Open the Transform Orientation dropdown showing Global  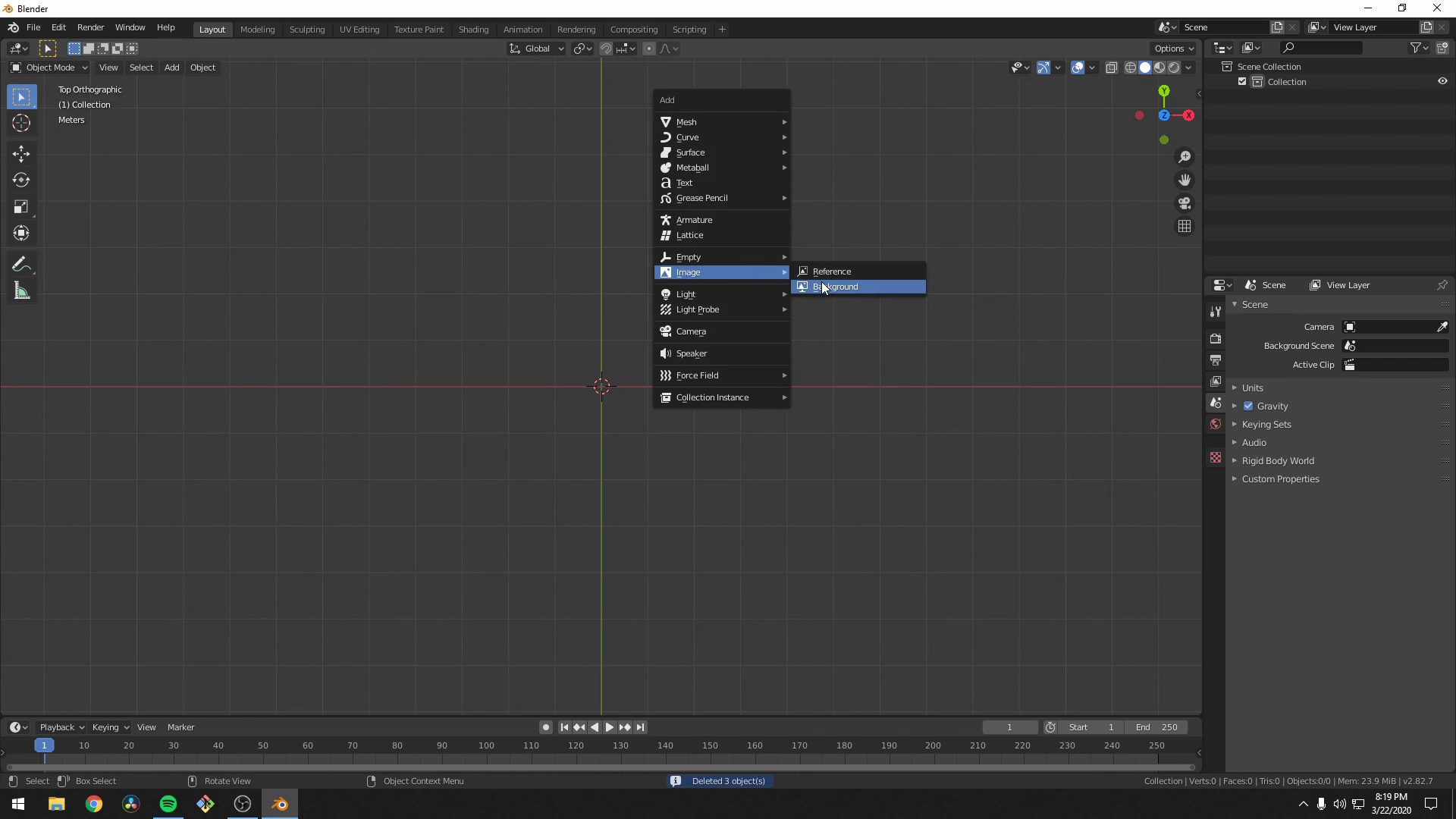[x=536, y=48]
